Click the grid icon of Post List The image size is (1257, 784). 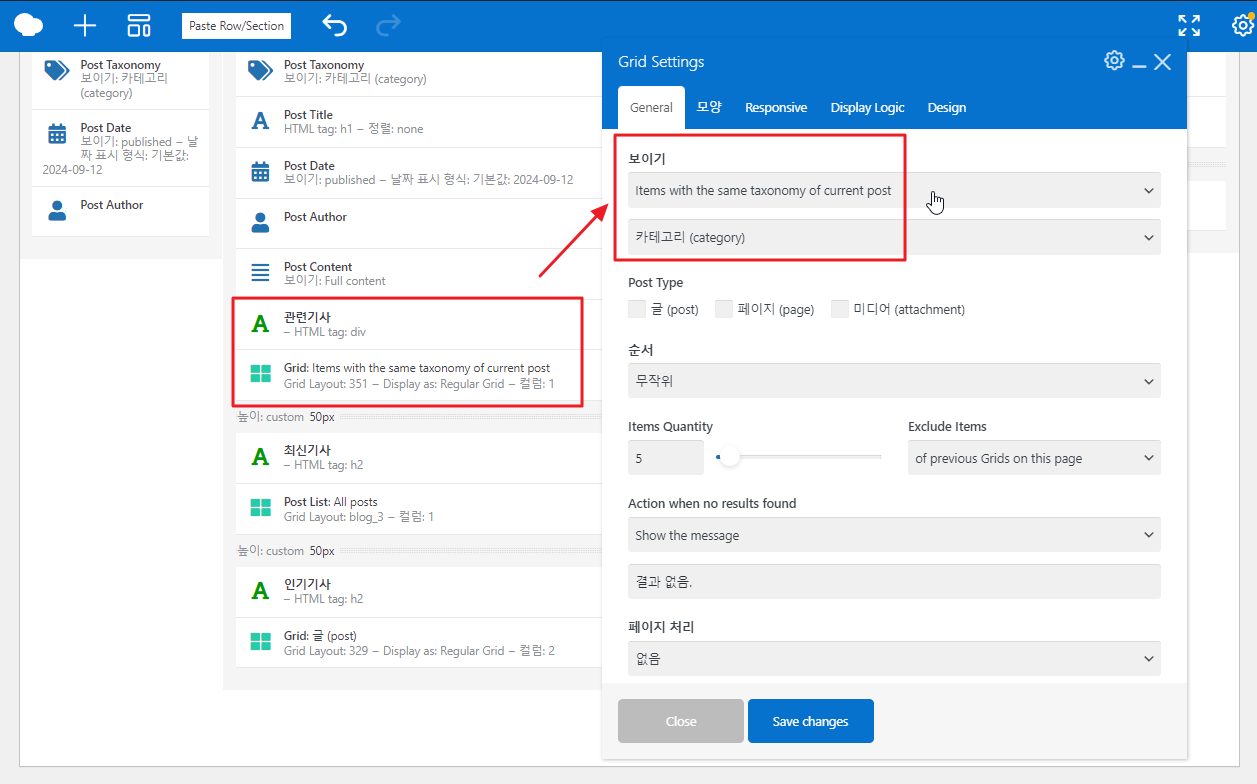(260, 507)
